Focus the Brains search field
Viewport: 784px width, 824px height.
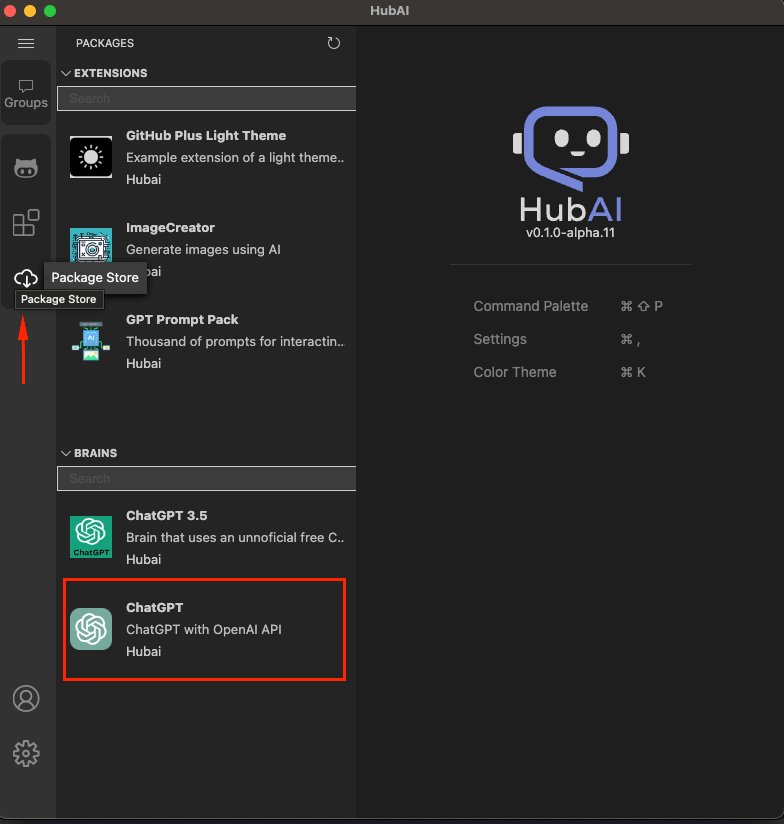click(x=207, y=478)
